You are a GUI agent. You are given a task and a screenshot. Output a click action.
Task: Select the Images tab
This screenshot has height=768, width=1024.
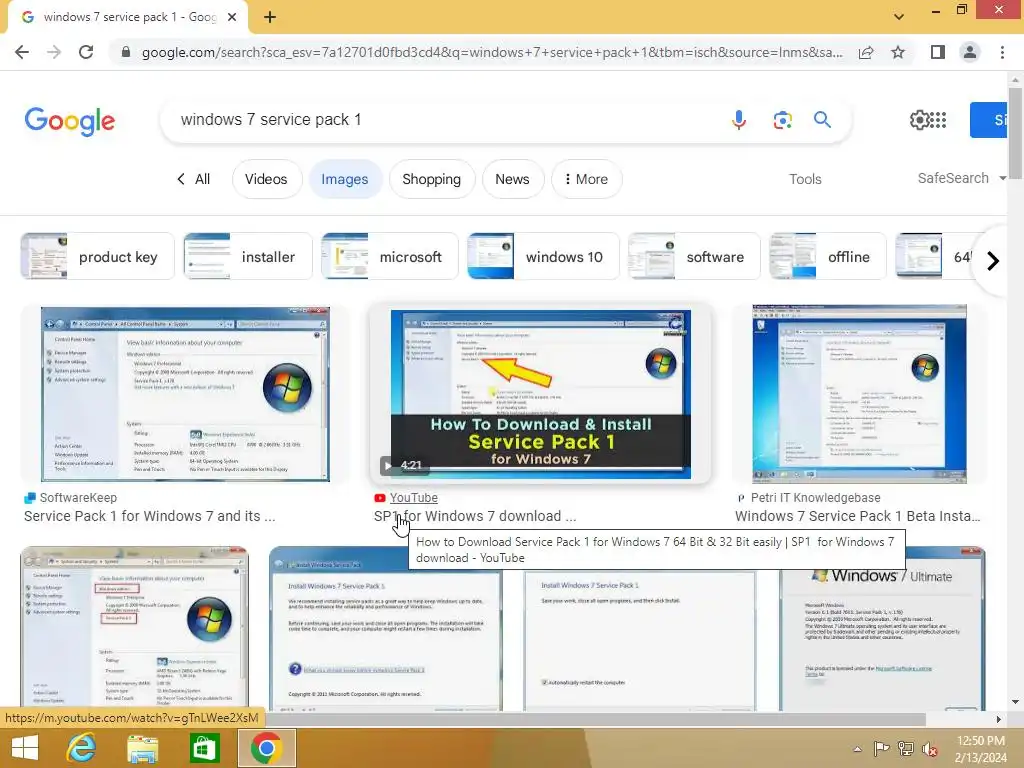(x=345, y=179)
